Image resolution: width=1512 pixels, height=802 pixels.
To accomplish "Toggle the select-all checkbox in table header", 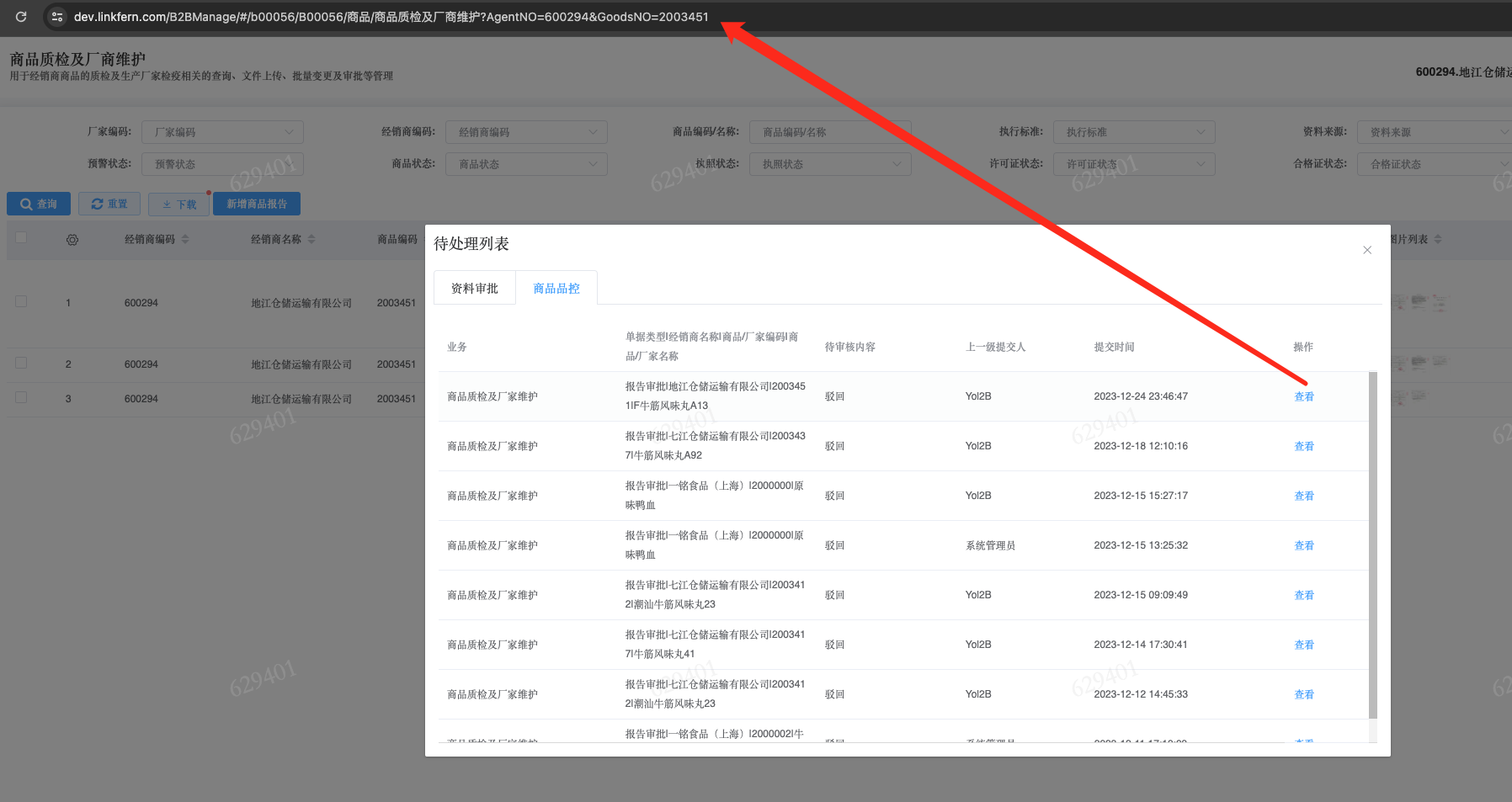I will (21, 238).
